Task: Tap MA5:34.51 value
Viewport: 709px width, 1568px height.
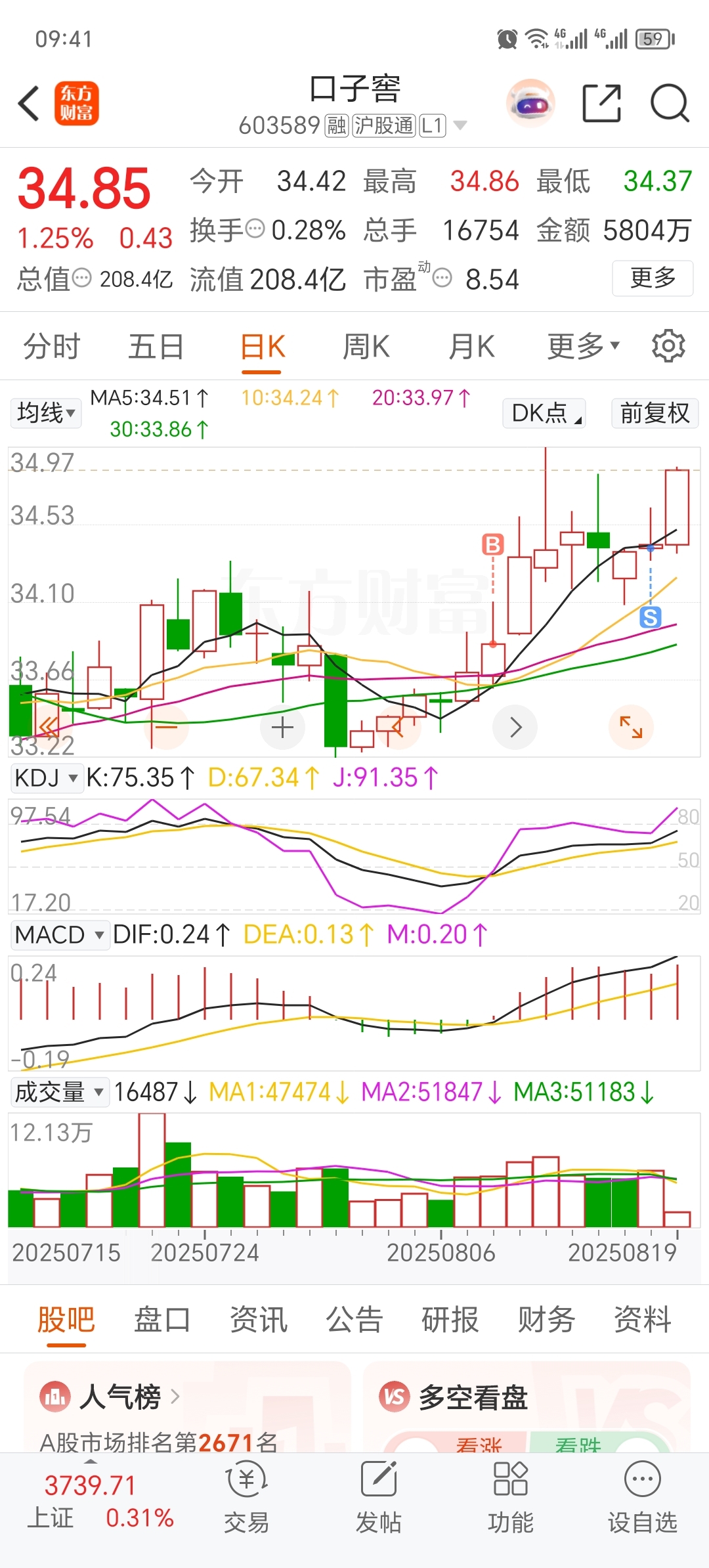Action: click(x=150, y=398)
